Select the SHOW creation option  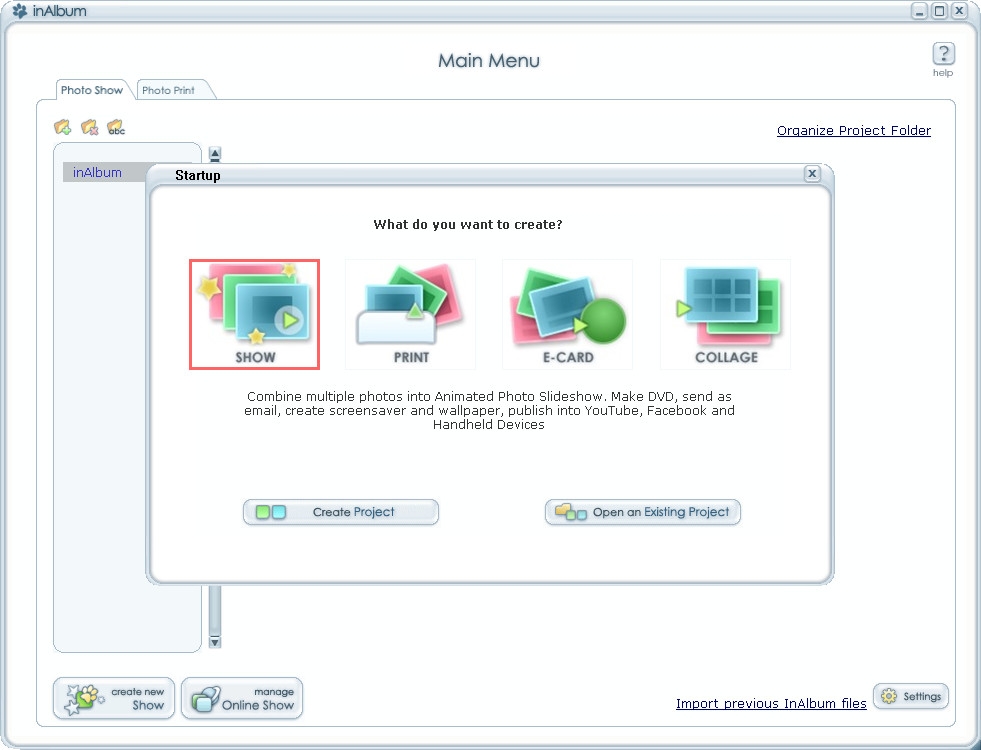coord(254,313)
